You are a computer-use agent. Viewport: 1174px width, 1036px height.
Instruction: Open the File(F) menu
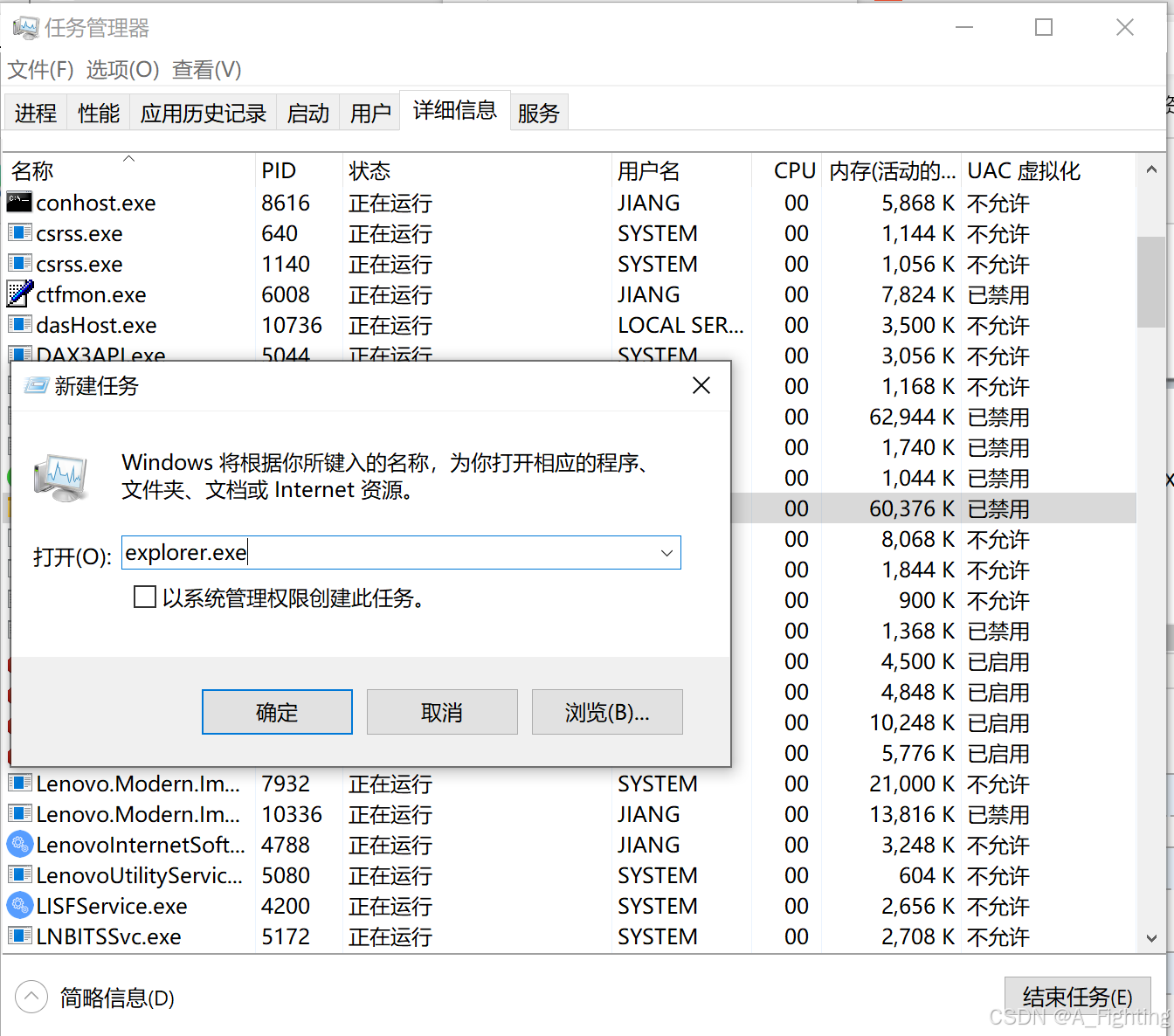(x=40, y=70)
